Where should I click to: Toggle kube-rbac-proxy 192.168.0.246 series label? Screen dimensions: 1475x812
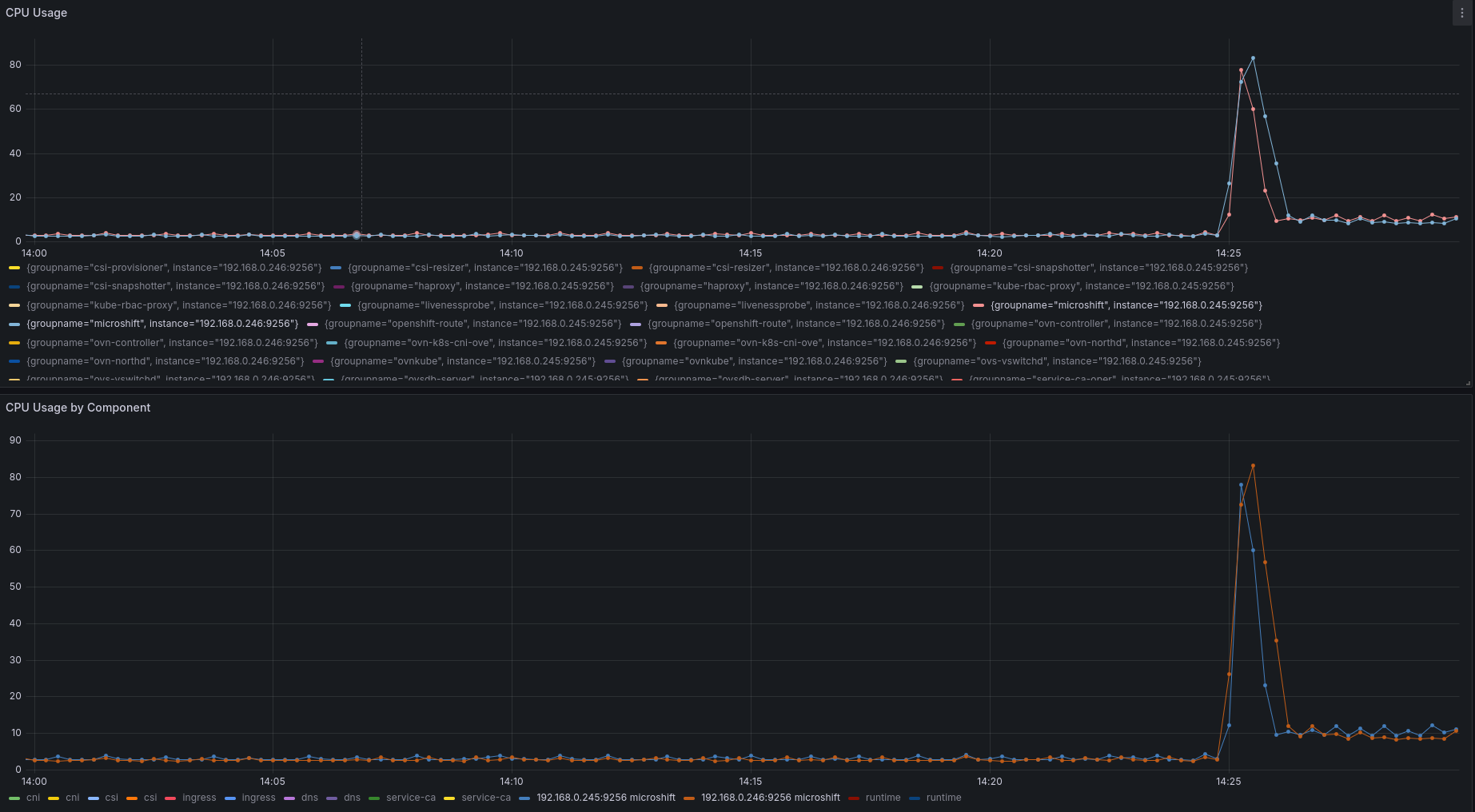178,305
